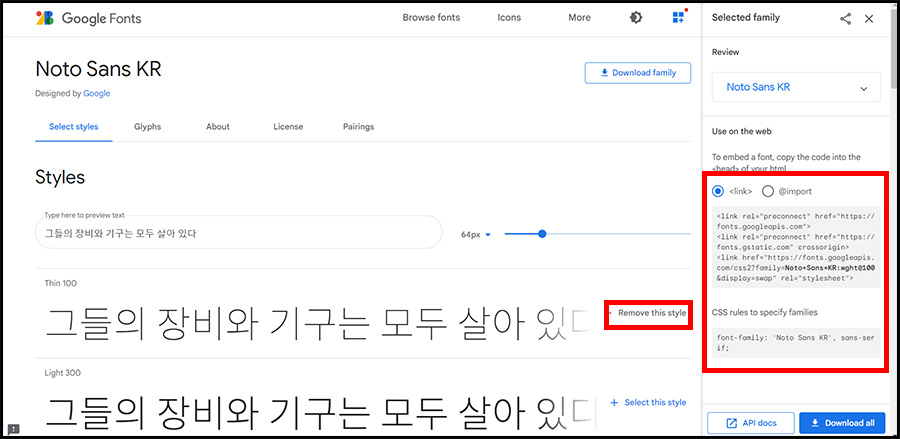900x439 pixels.
Task: Open Browse fonts in the top navigation
Action: tap(431, 18)
